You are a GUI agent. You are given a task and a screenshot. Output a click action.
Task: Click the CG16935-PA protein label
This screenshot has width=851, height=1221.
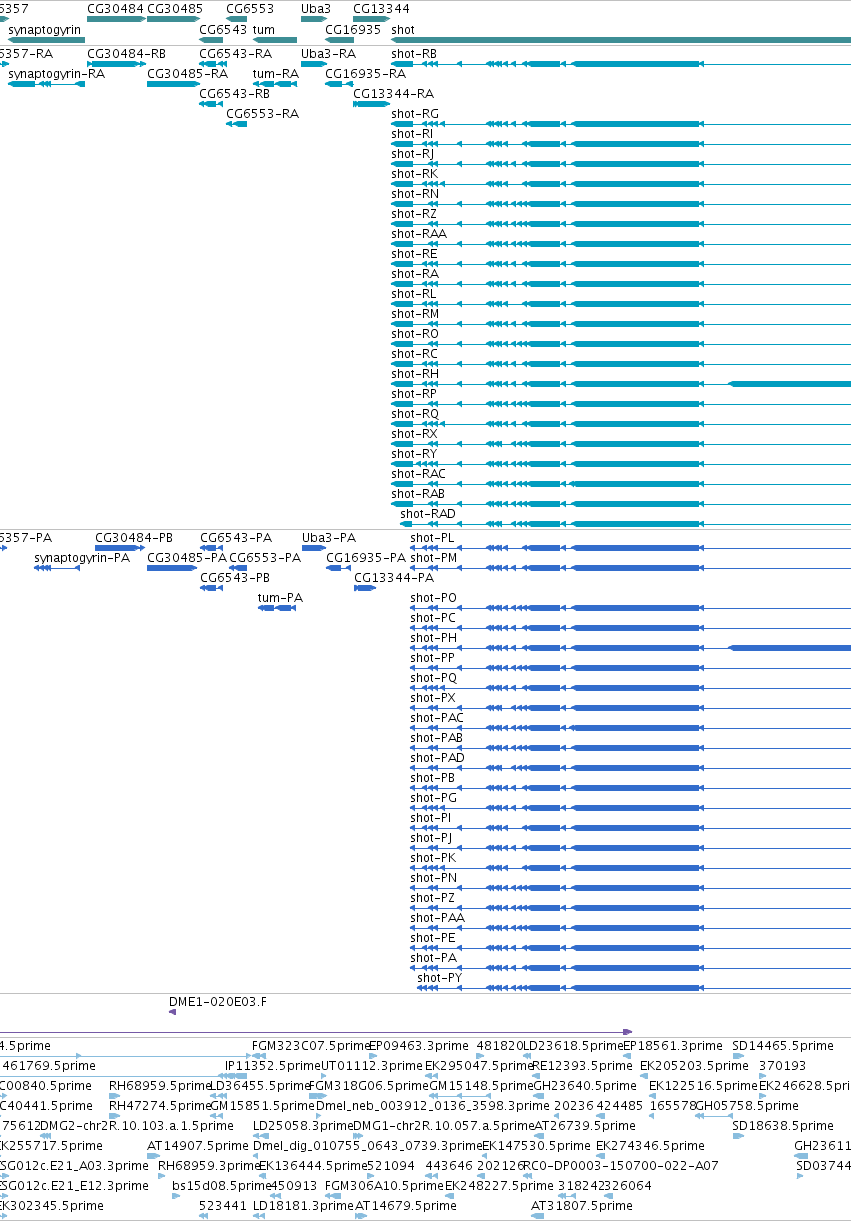click(x=368, y=558)
